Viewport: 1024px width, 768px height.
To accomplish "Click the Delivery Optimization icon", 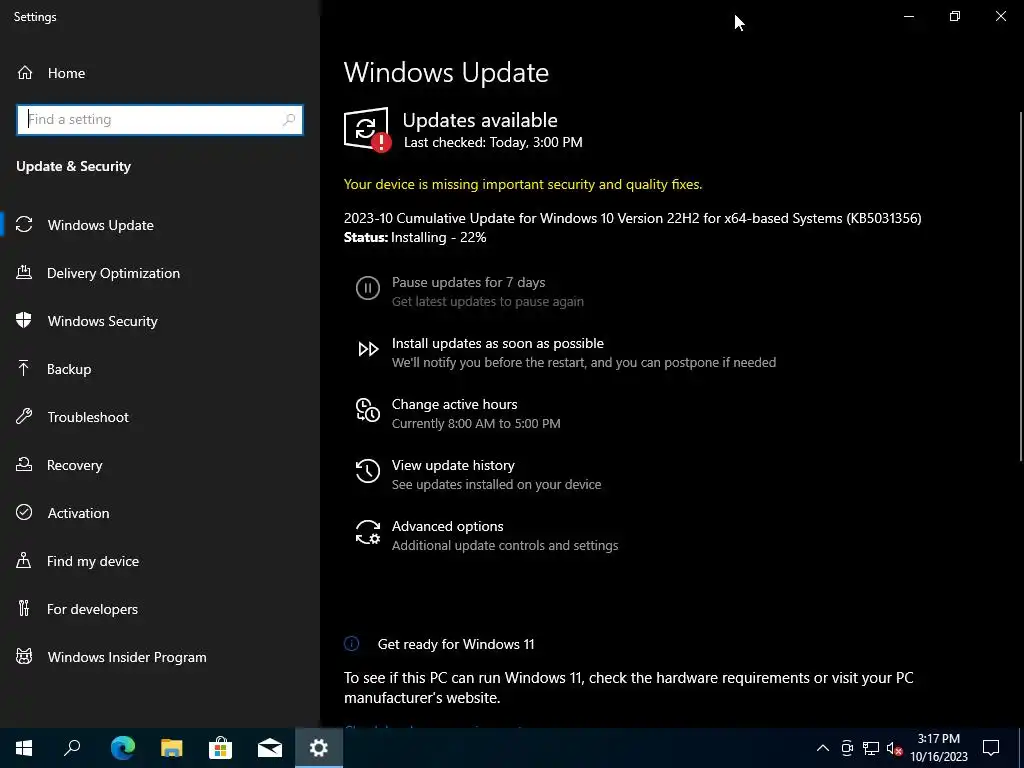I will coord(24,273).
